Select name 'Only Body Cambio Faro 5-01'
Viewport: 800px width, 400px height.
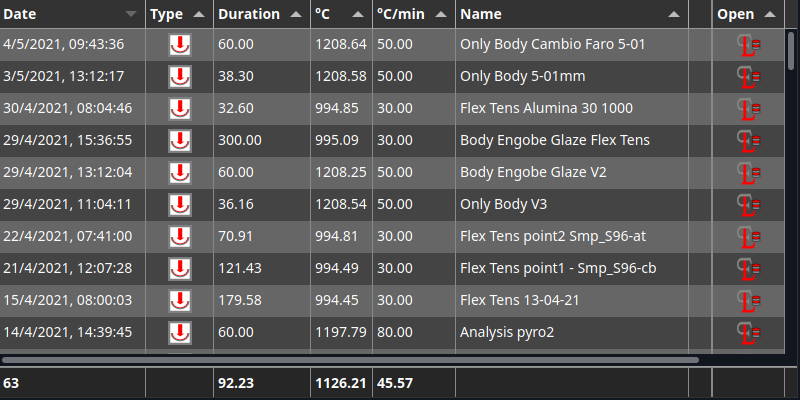tap(553, 44)
